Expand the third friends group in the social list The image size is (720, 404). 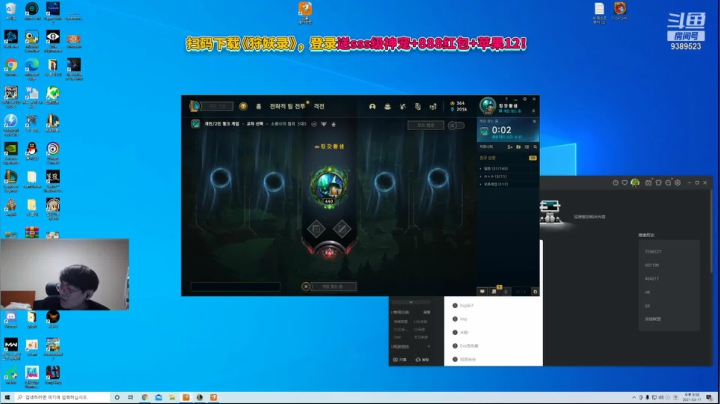[x=494, y=184]
